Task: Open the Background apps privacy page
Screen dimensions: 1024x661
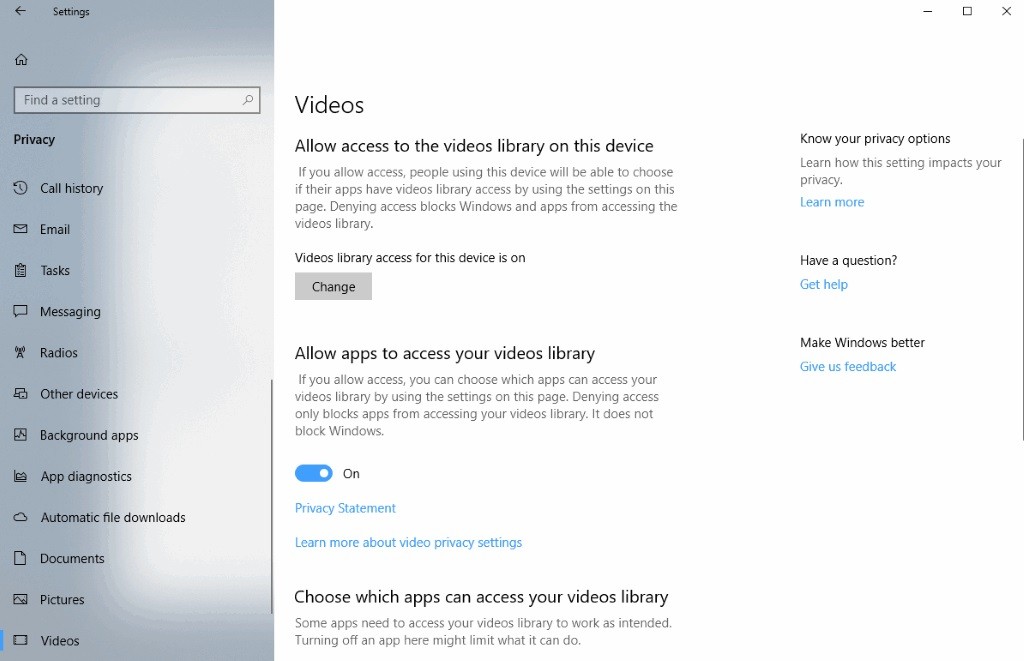Action: click(89, 435)
